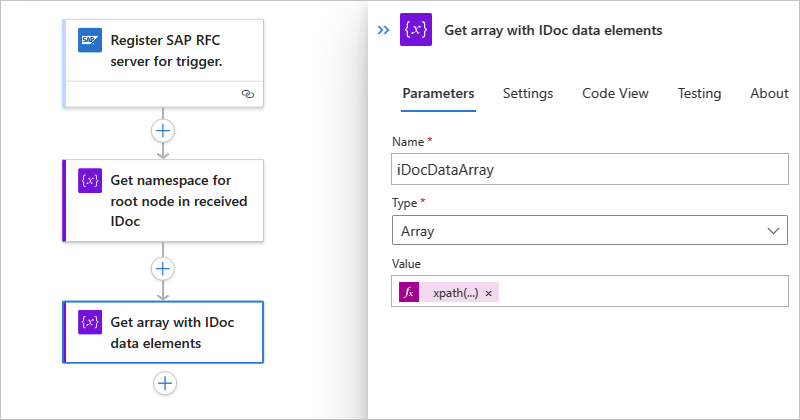Add a step below the namespace action
This screenshot has height=420, width=800.
pos(163,268)
